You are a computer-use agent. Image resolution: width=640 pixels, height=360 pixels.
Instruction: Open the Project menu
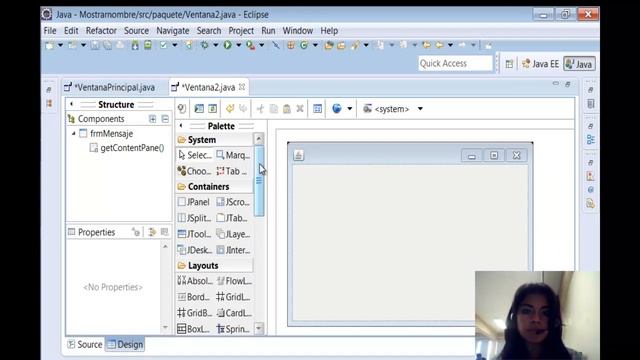coord(241,31)
